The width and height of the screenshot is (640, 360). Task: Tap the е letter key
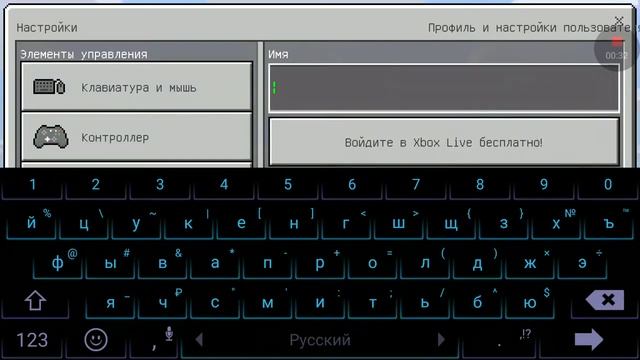(x=241, y=223)
